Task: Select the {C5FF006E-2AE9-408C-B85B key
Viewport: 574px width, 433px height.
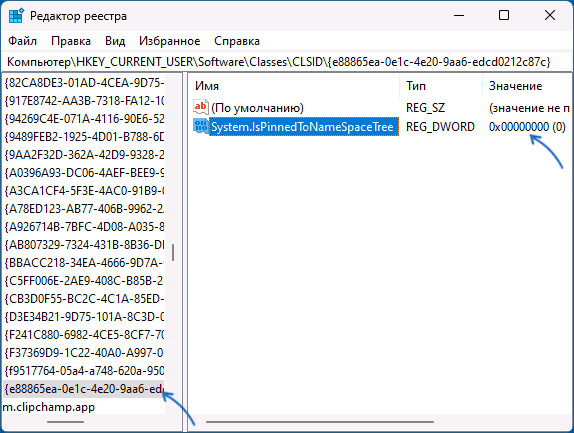Action: point(84,281)
